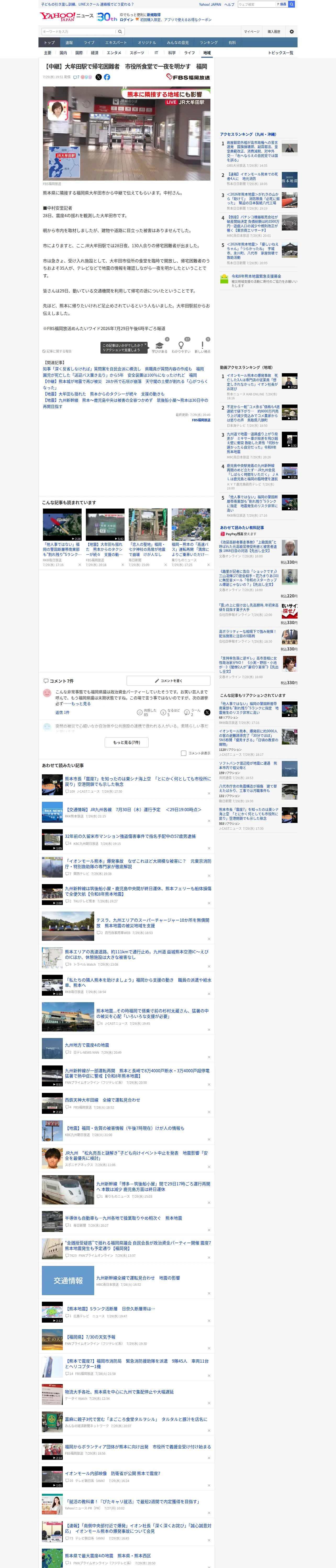Play the JR大牟田駅 live video thumbnail
The width and height of the screenshot is (336, 1568).
click(x=127, y=133)
